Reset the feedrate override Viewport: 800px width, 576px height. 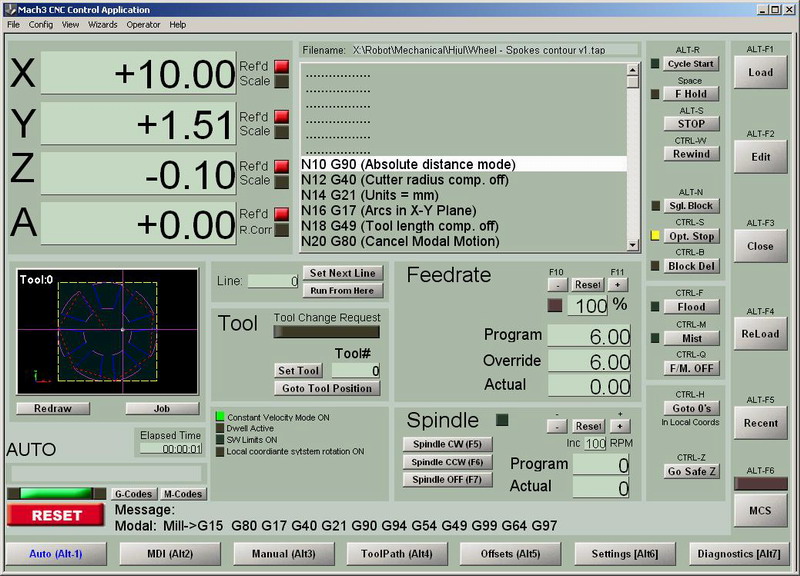(588, 285)
